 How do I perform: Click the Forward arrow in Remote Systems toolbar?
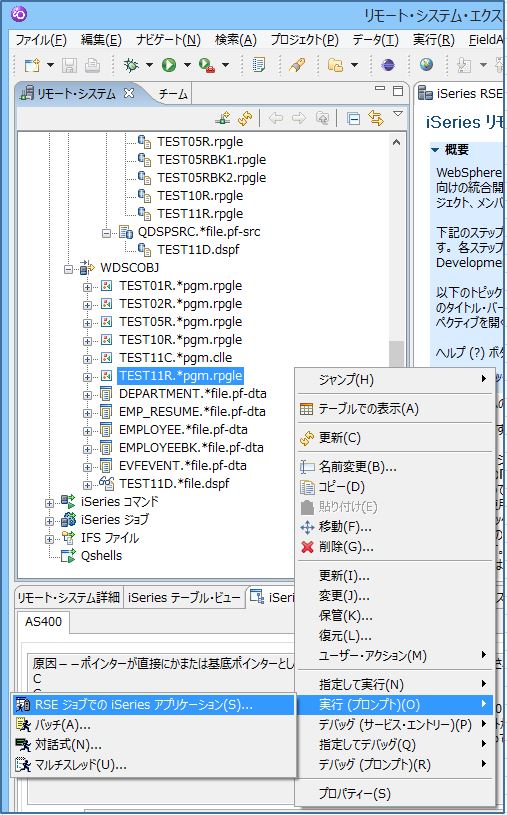298,119
